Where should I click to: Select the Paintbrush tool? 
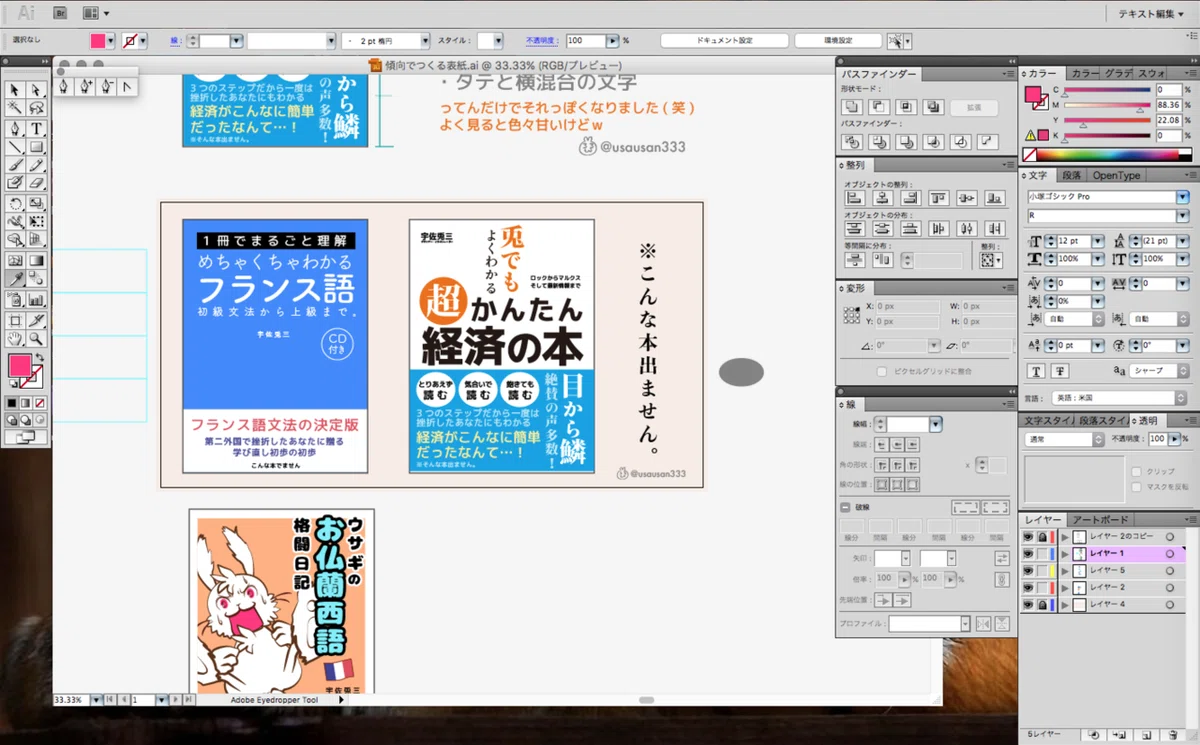[15, 165]
